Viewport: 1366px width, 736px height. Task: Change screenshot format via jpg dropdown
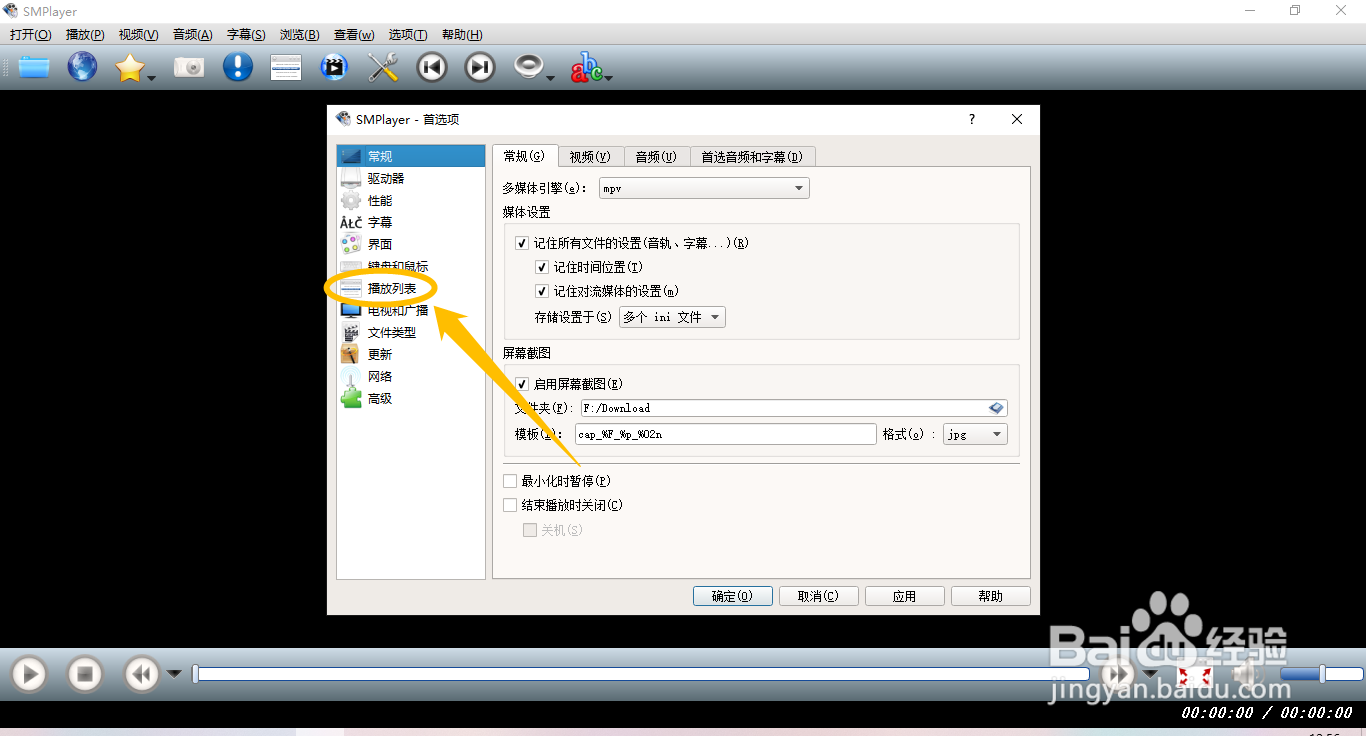tap(974, 433)
